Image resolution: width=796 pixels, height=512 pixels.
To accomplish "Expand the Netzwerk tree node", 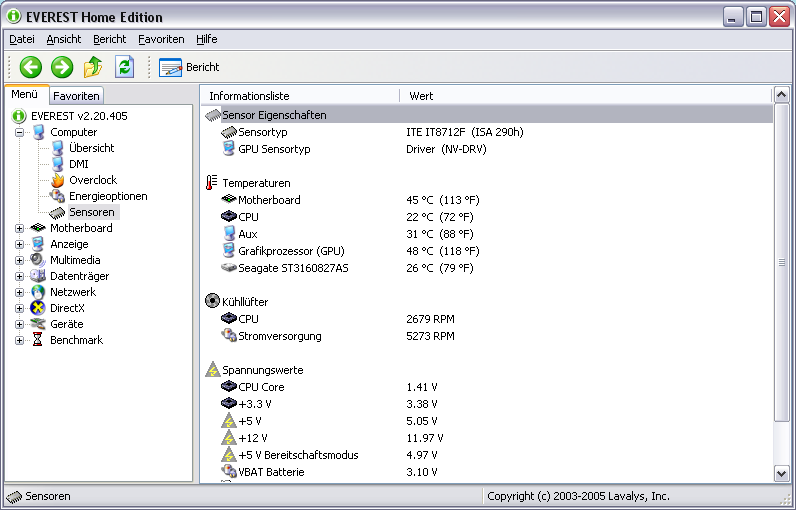I will pyautogui.click(x=19, y=292).
